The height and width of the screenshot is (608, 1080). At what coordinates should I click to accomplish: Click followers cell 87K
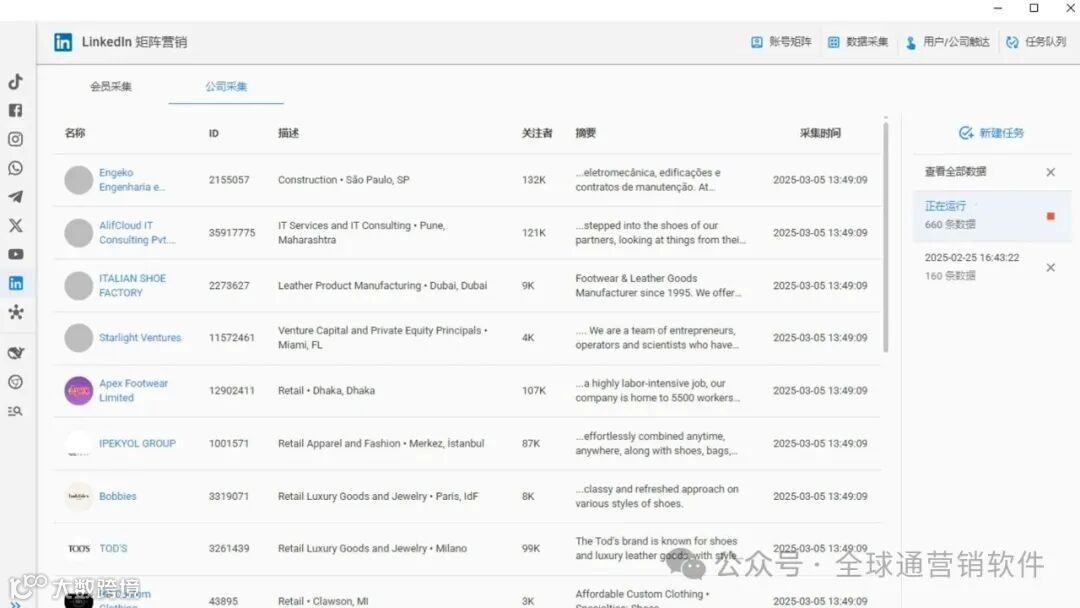pos(530,443)
